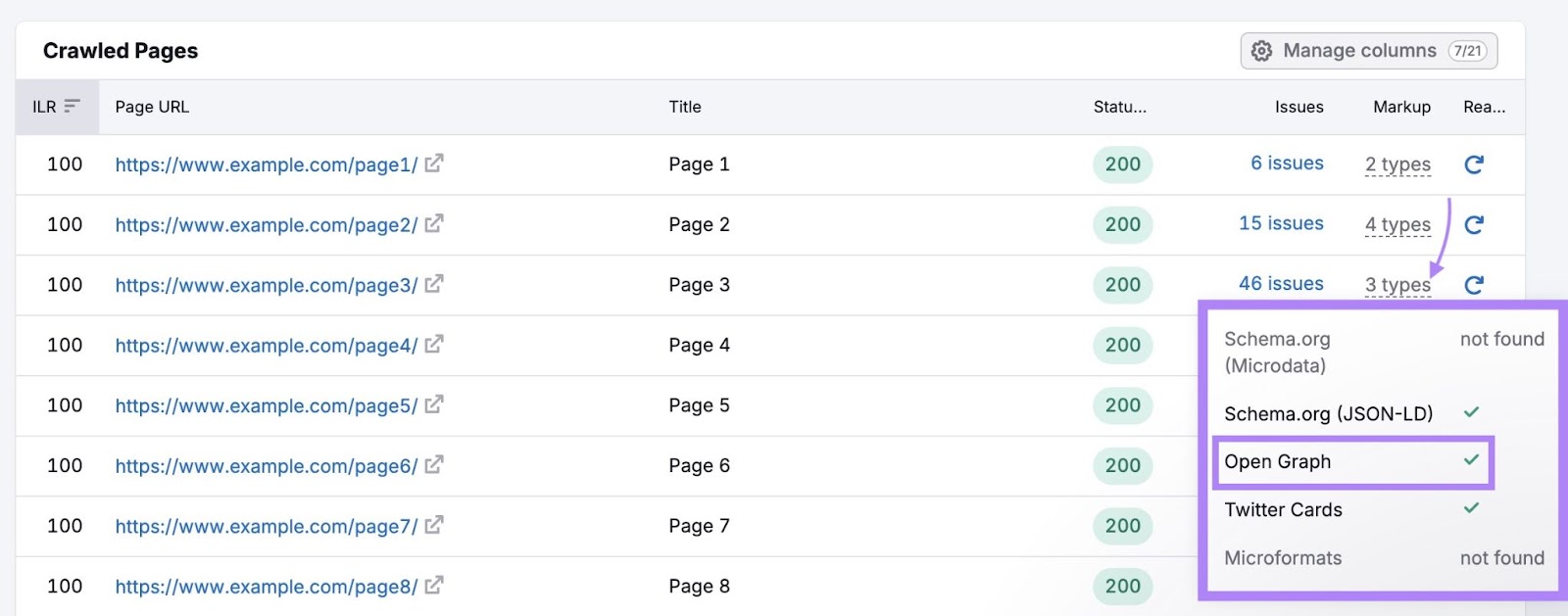This screenshot has height=616, width=1568.
Task: Click the 200 status badge for Page 7
Action: (1122, 526)
